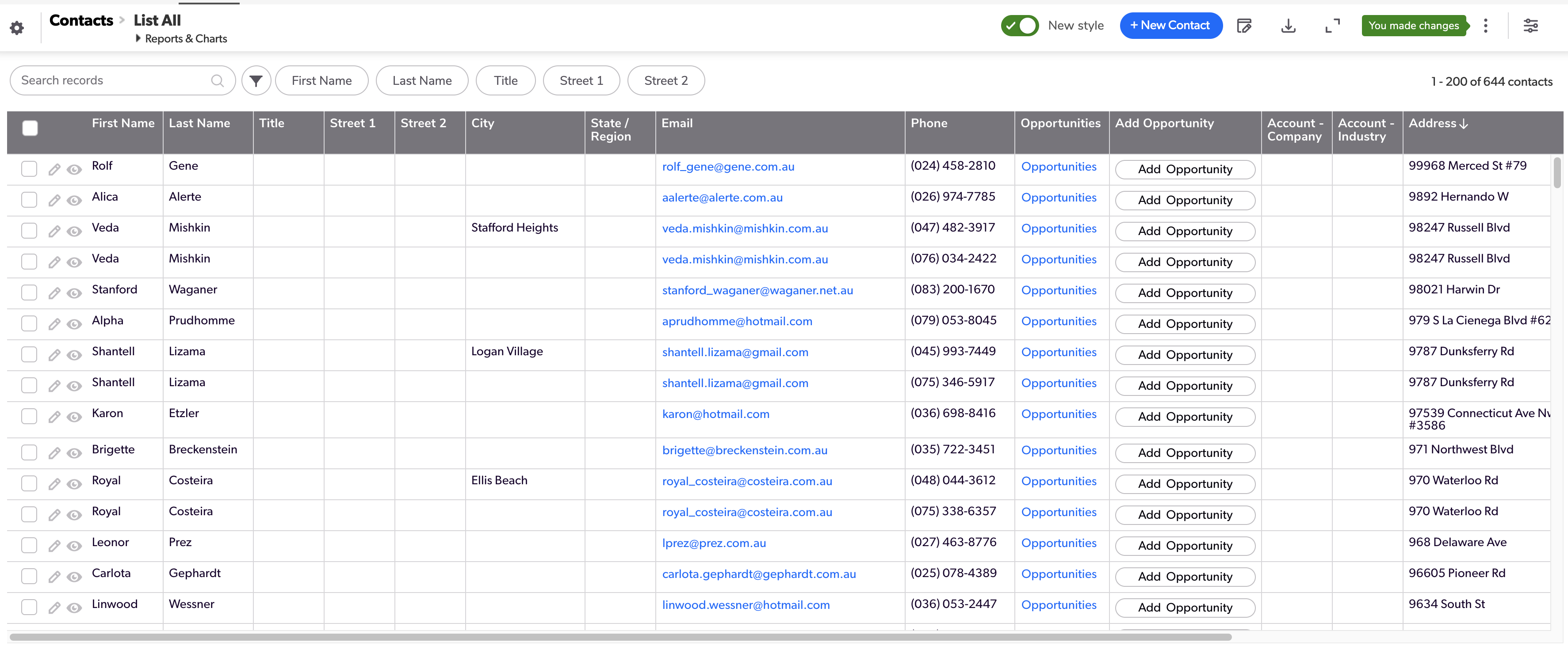Open email link aprudhomme@hotmail.com
The height and width of the screenshot is (646, 1568).
pyautogui.click(x=737, y=321)
